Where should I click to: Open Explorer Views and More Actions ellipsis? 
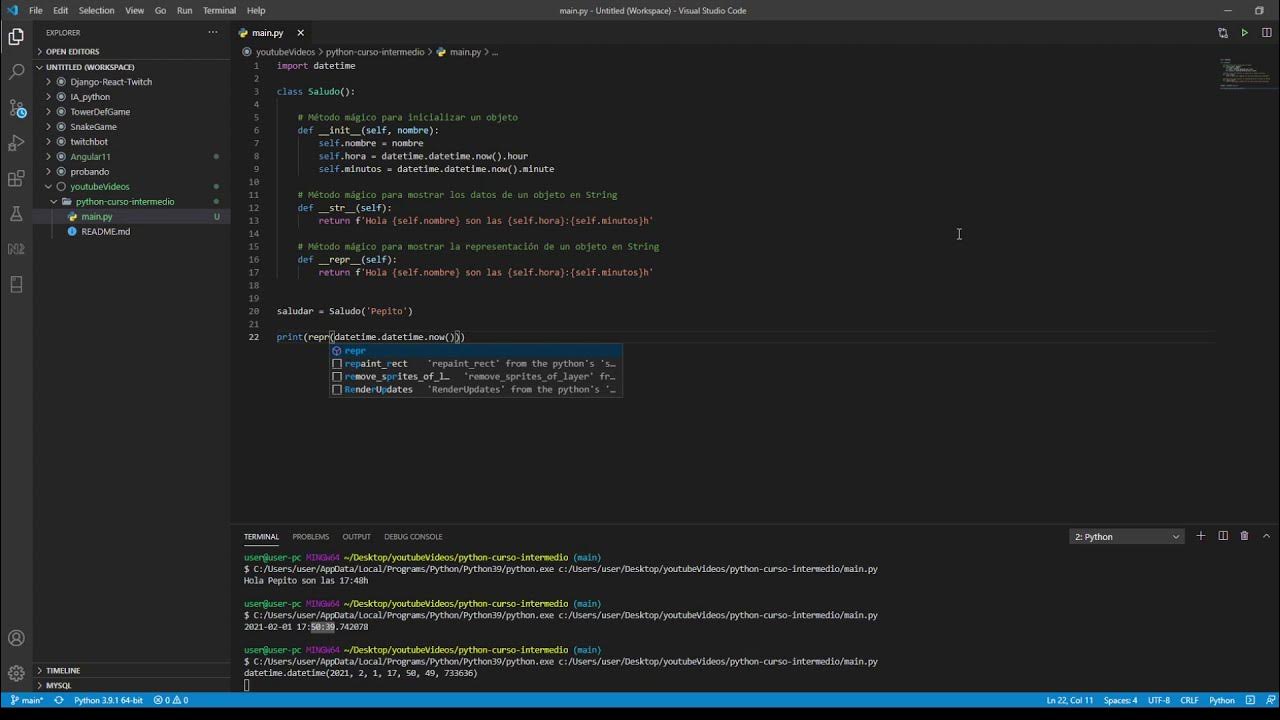click(x=212, y=33)
